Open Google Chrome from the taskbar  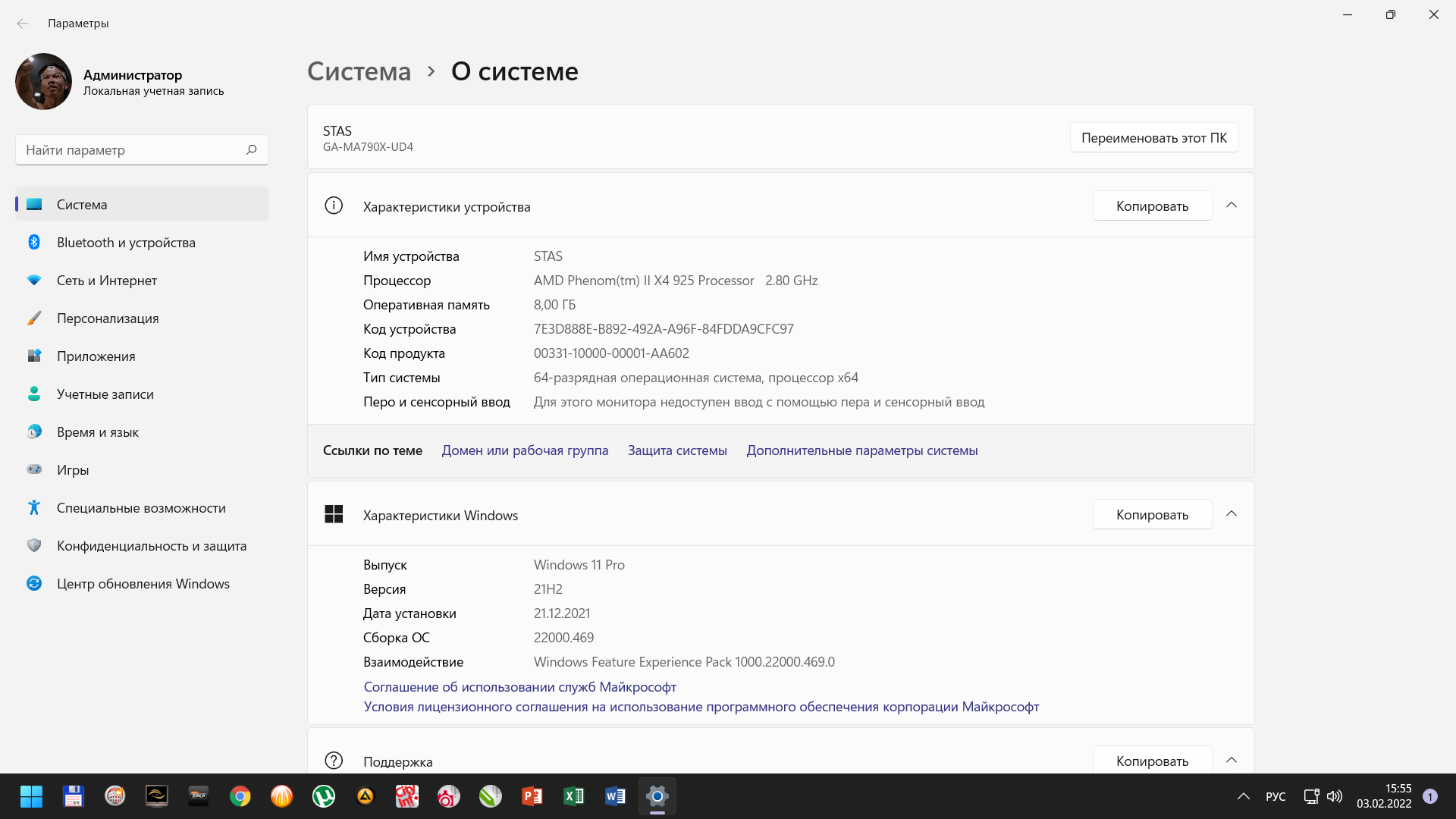coord(240,796)
